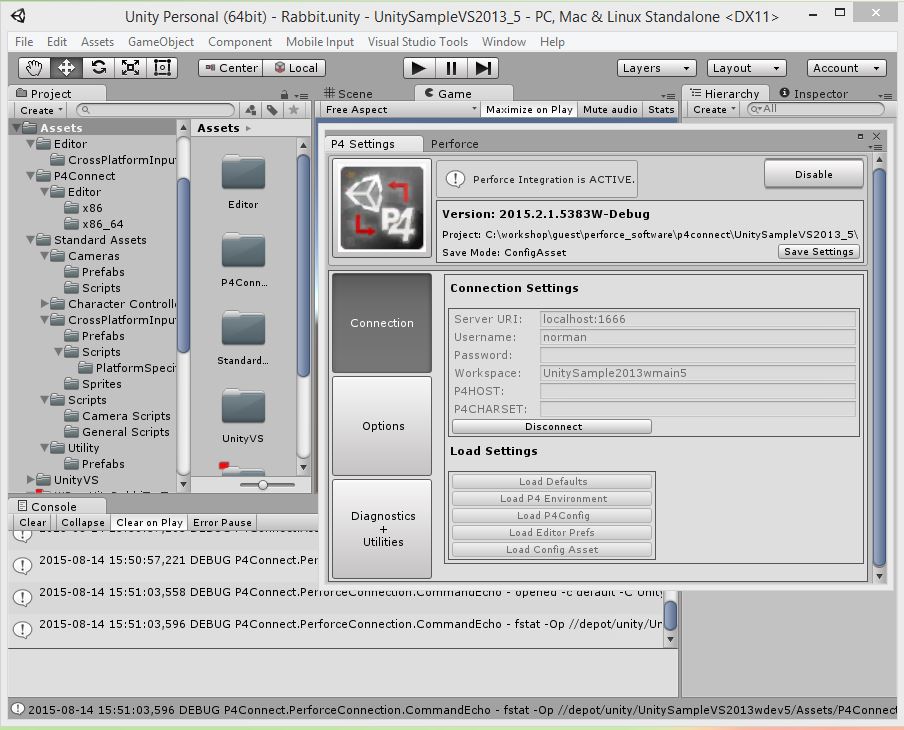Save search to favorites star
This screenshot has width=904, height=730.
tap(293, 110)
